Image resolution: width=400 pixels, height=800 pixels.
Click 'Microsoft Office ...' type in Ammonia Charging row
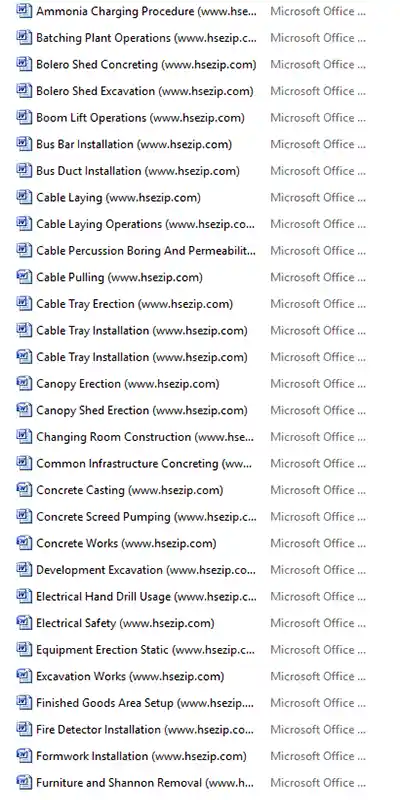318,11
